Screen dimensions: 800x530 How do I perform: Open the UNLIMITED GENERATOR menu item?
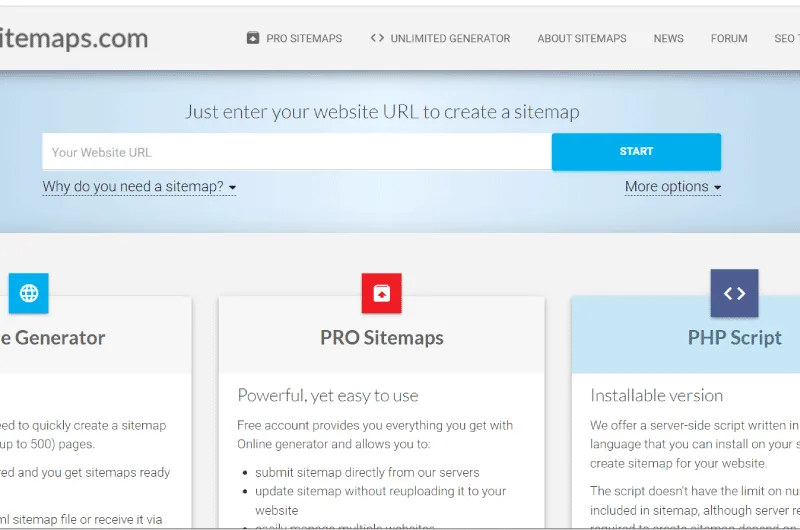click(x=450, y=39)
